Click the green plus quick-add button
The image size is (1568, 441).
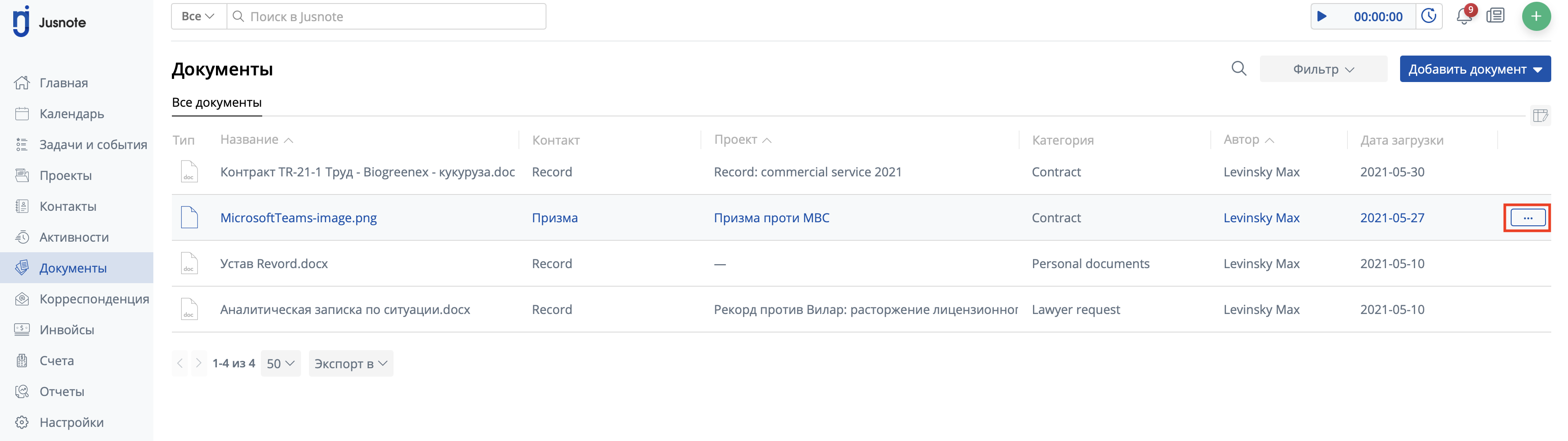[x=1536, y=16]
